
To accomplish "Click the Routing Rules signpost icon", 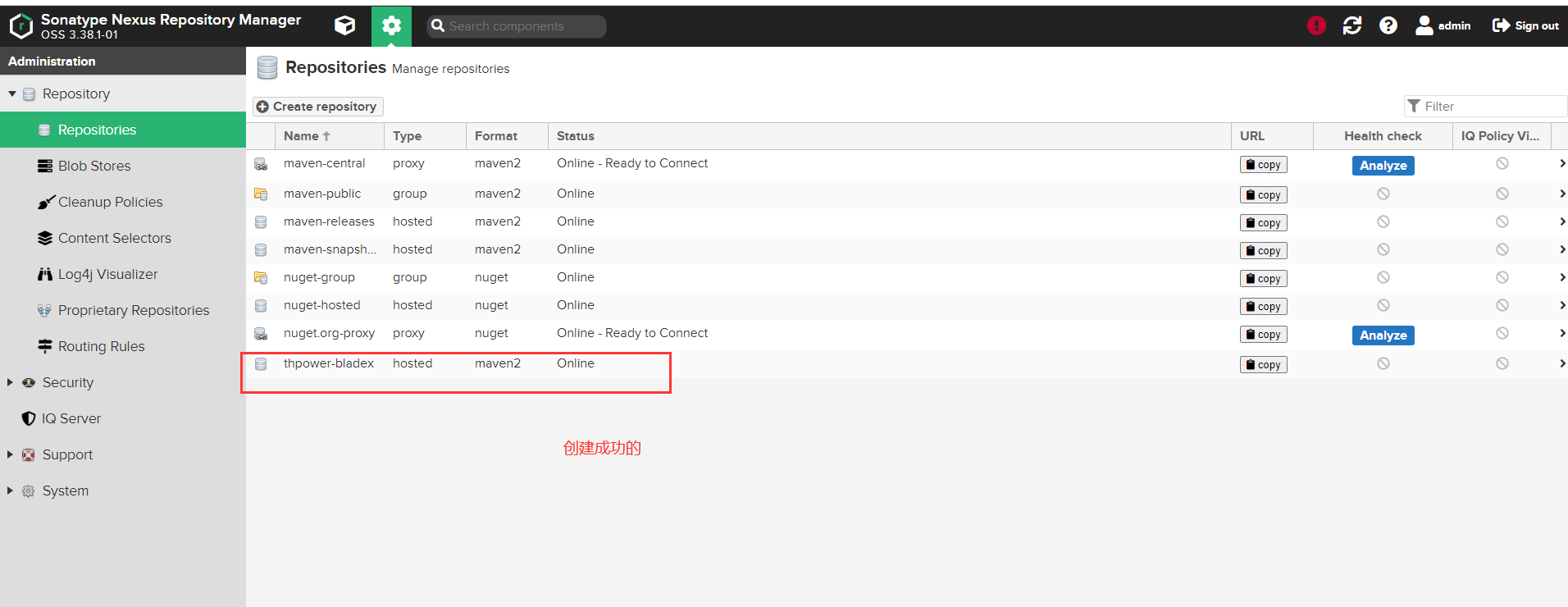I will point(45,346).
